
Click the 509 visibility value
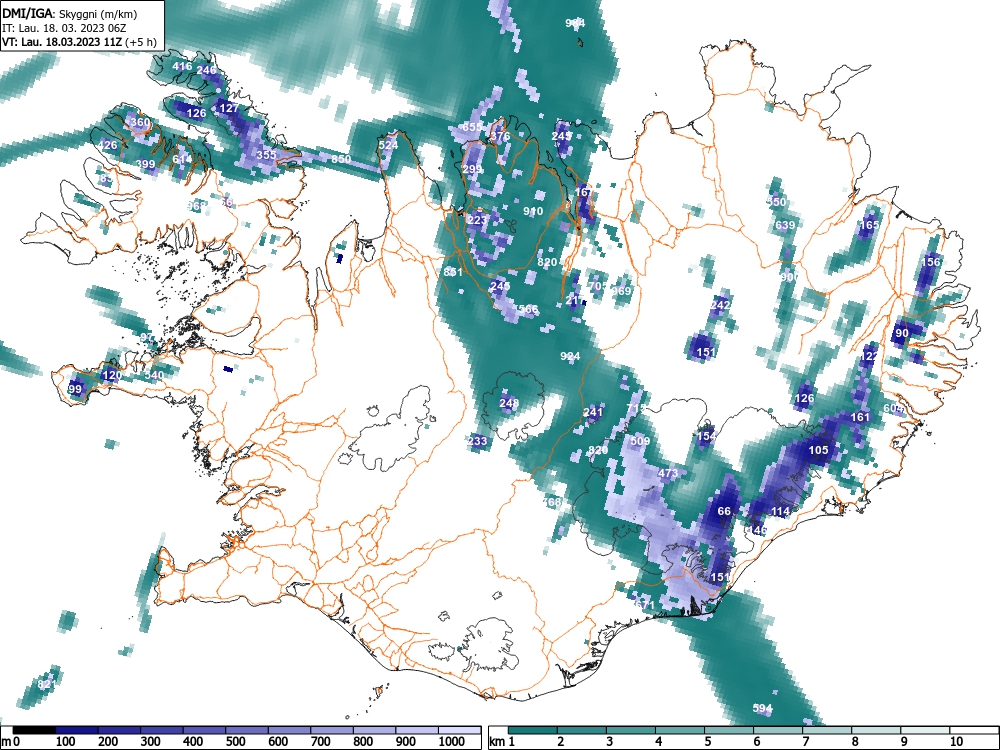click(x=640, y=441)
